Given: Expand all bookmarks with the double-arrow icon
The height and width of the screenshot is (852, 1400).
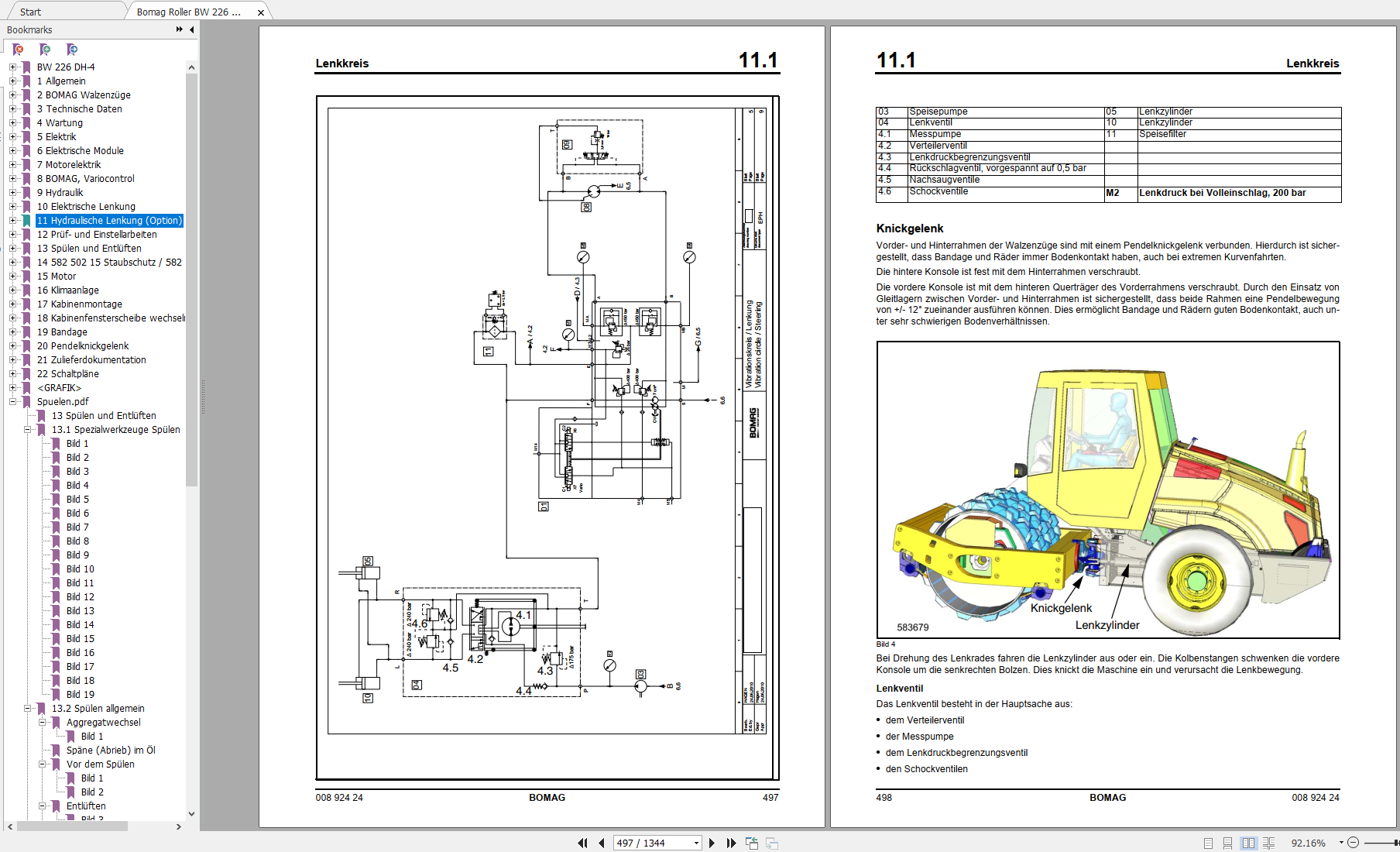Looking at the screenshot, I should pyautogui.click(x=179, y=29).
